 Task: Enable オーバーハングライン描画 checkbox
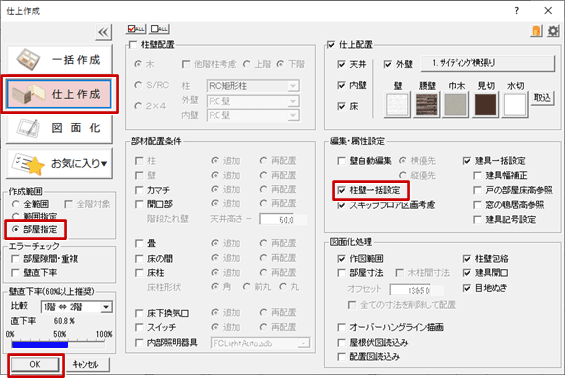click(342, 327)
